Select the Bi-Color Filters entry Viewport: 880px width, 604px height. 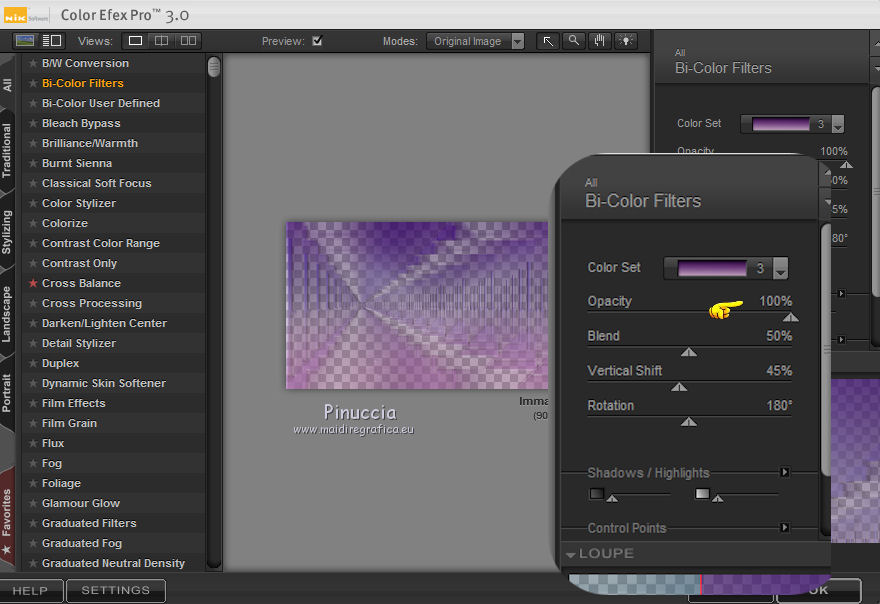point(82,83)
